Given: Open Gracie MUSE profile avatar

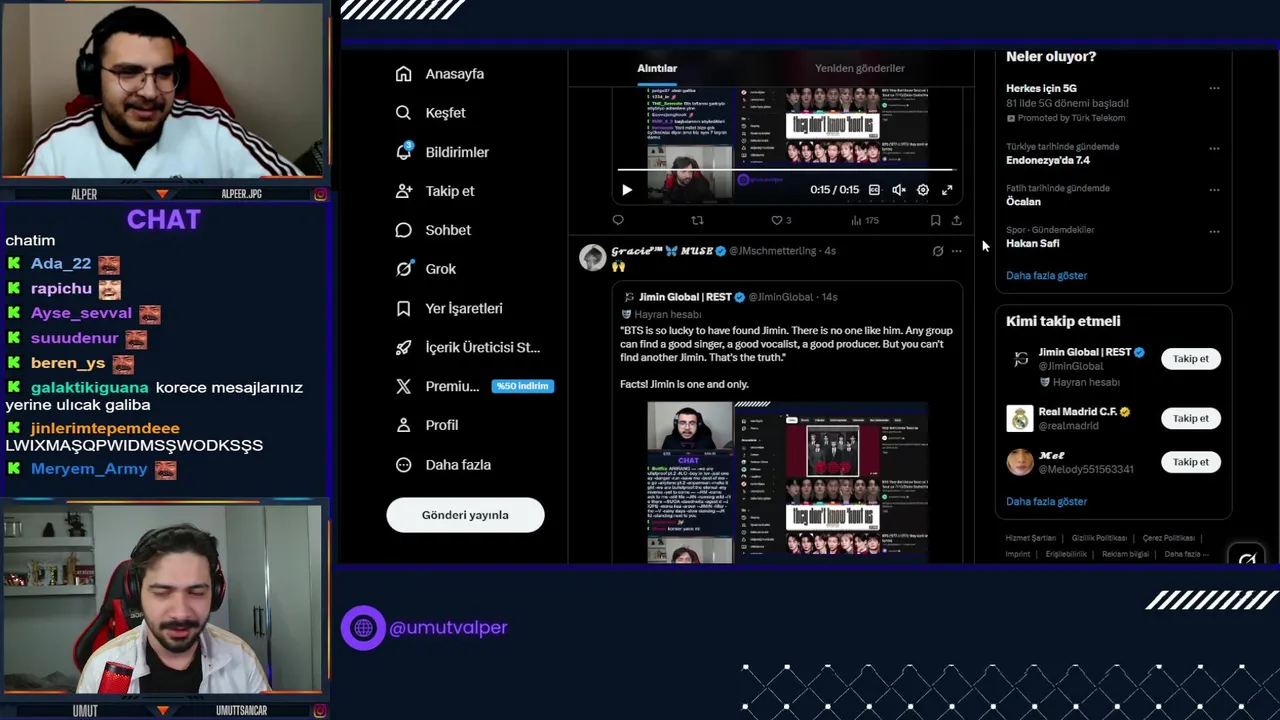Looking at the screenshot, I should point(593,257).
